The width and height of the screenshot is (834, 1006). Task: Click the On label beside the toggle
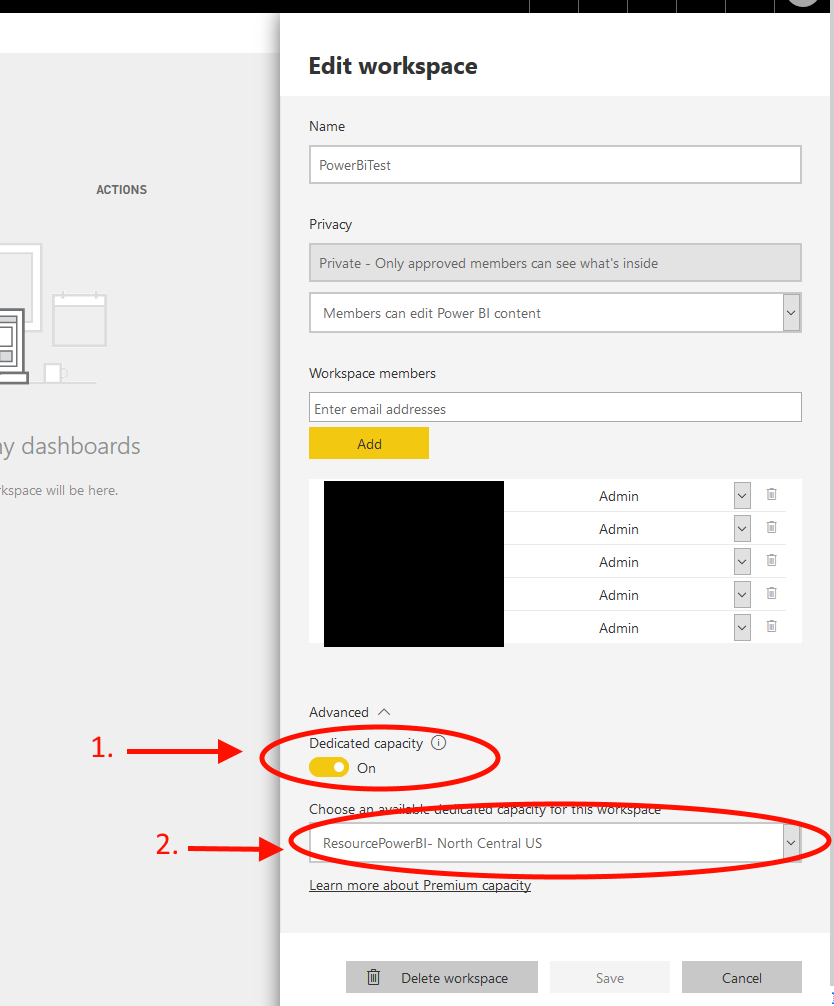click(x=366, y=768)
